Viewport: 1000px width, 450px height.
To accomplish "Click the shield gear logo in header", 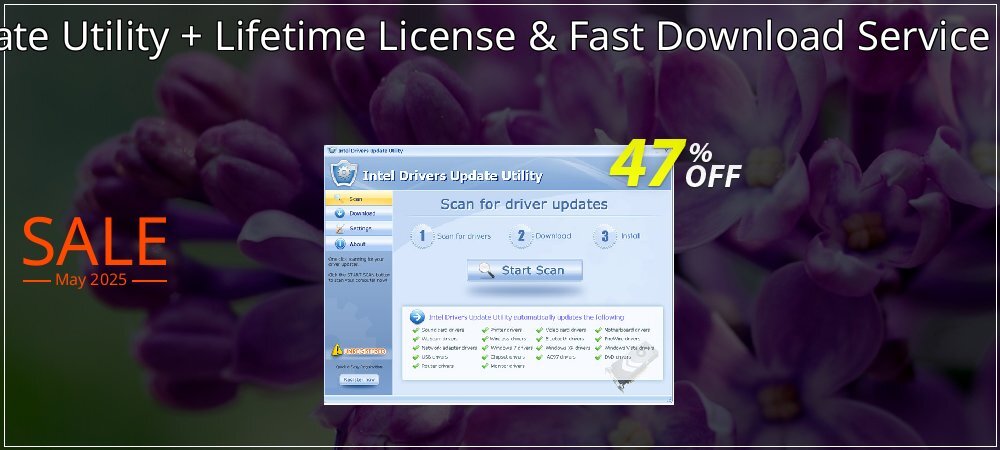I will pos(344,173).
